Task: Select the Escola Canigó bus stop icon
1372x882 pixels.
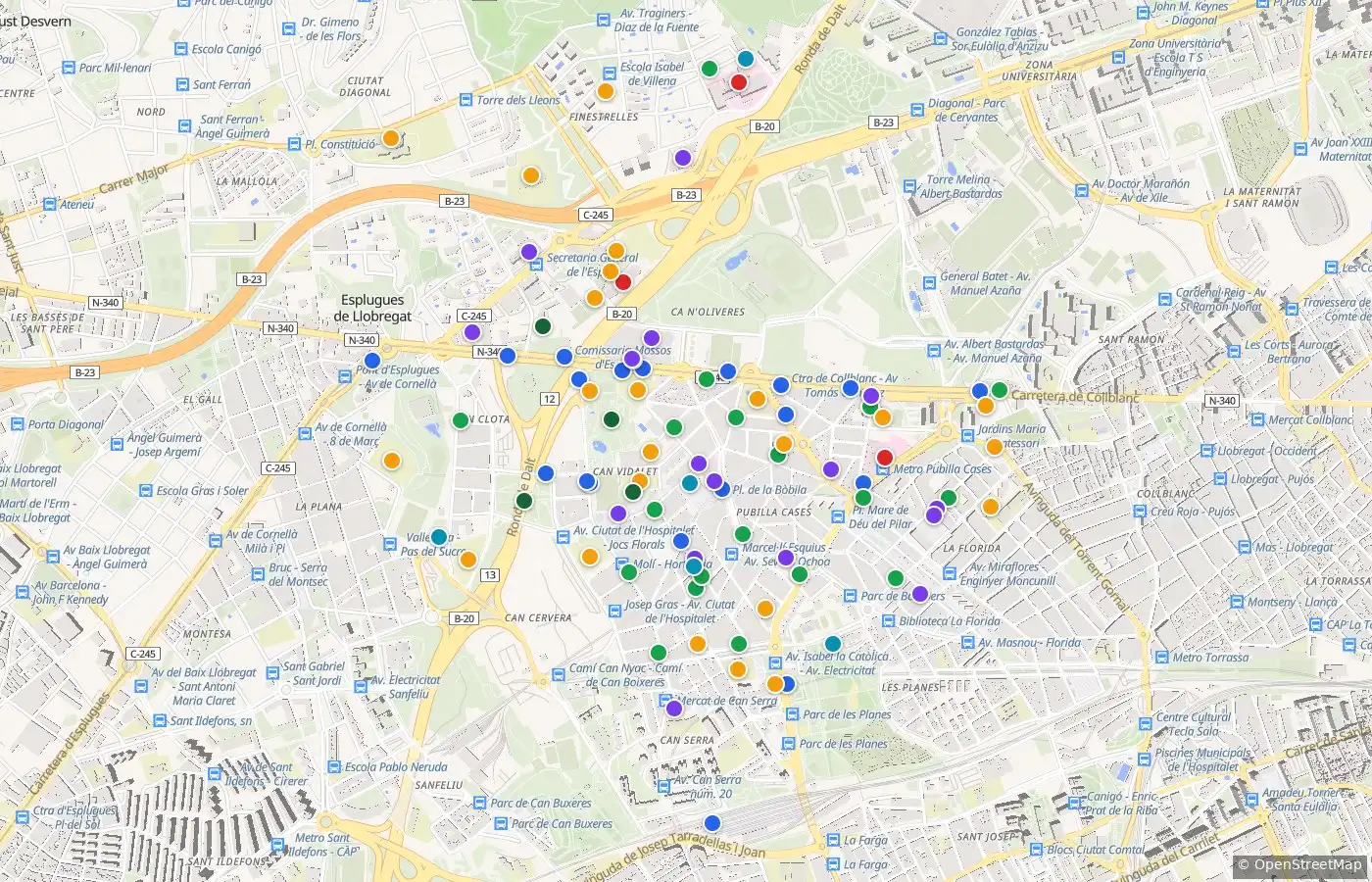Action: click(180, 49)
